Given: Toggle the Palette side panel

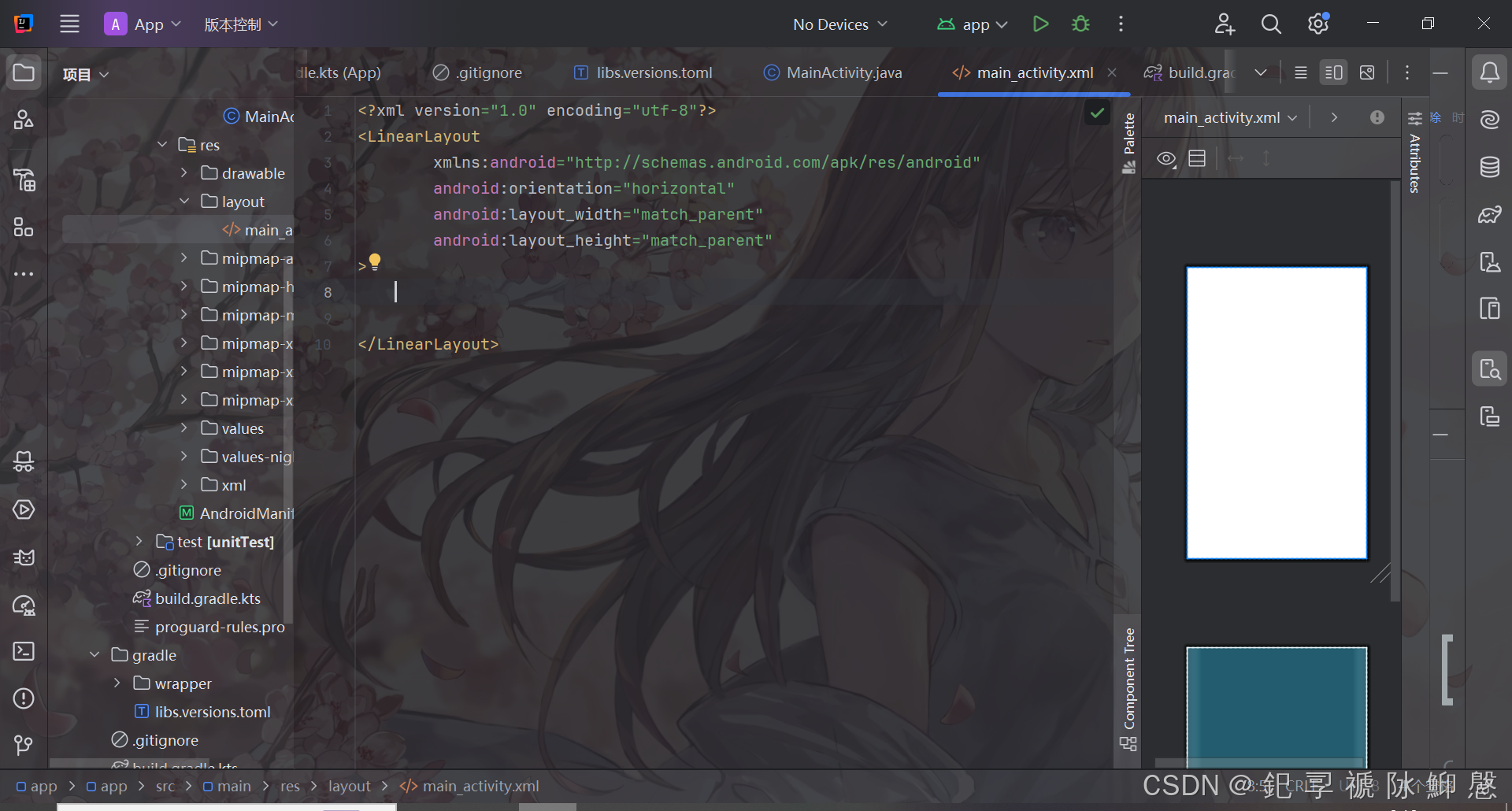Looking at the screenshot, I should coord(1128,143).
